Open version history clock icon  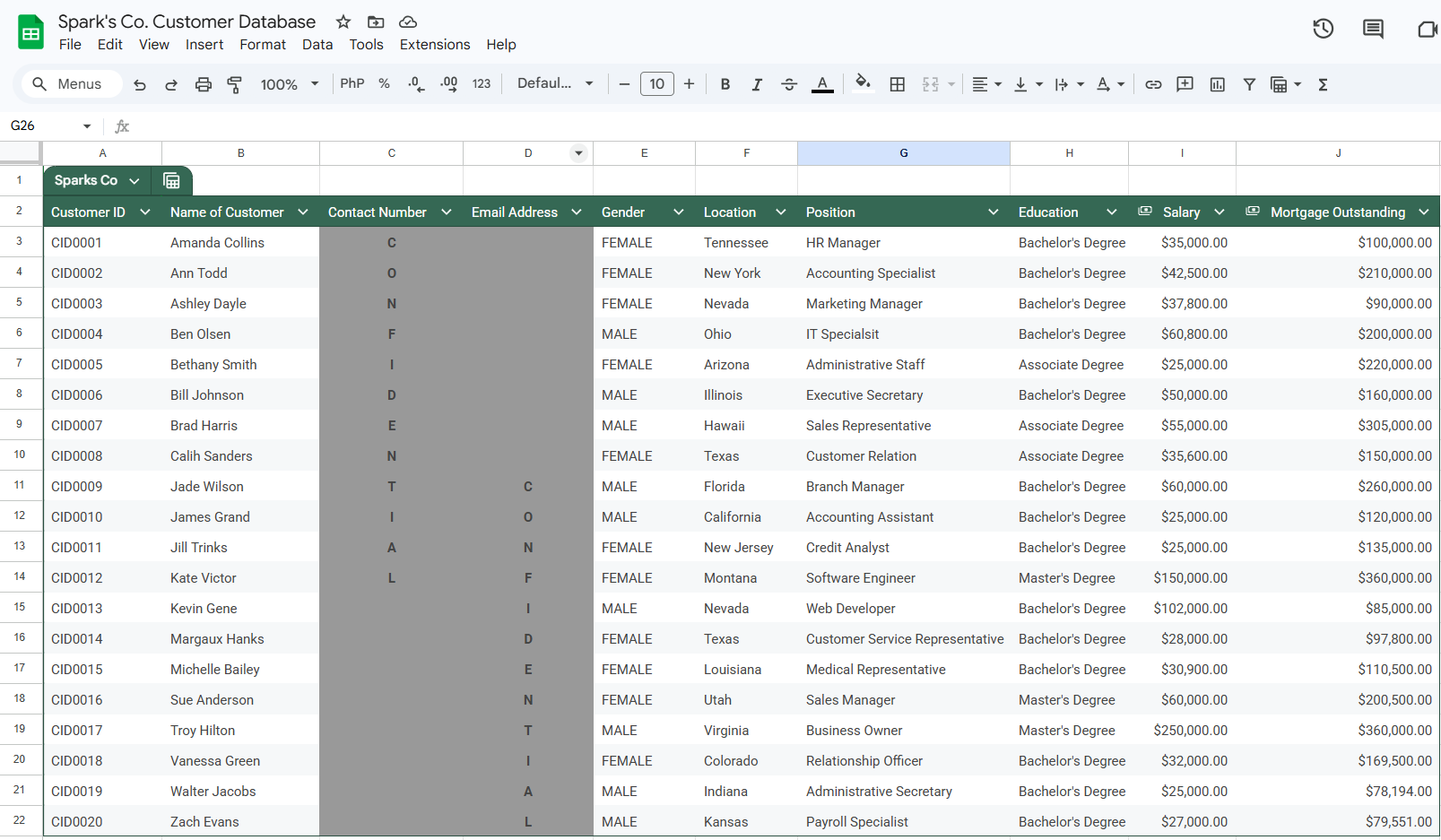click(1323, 29)
